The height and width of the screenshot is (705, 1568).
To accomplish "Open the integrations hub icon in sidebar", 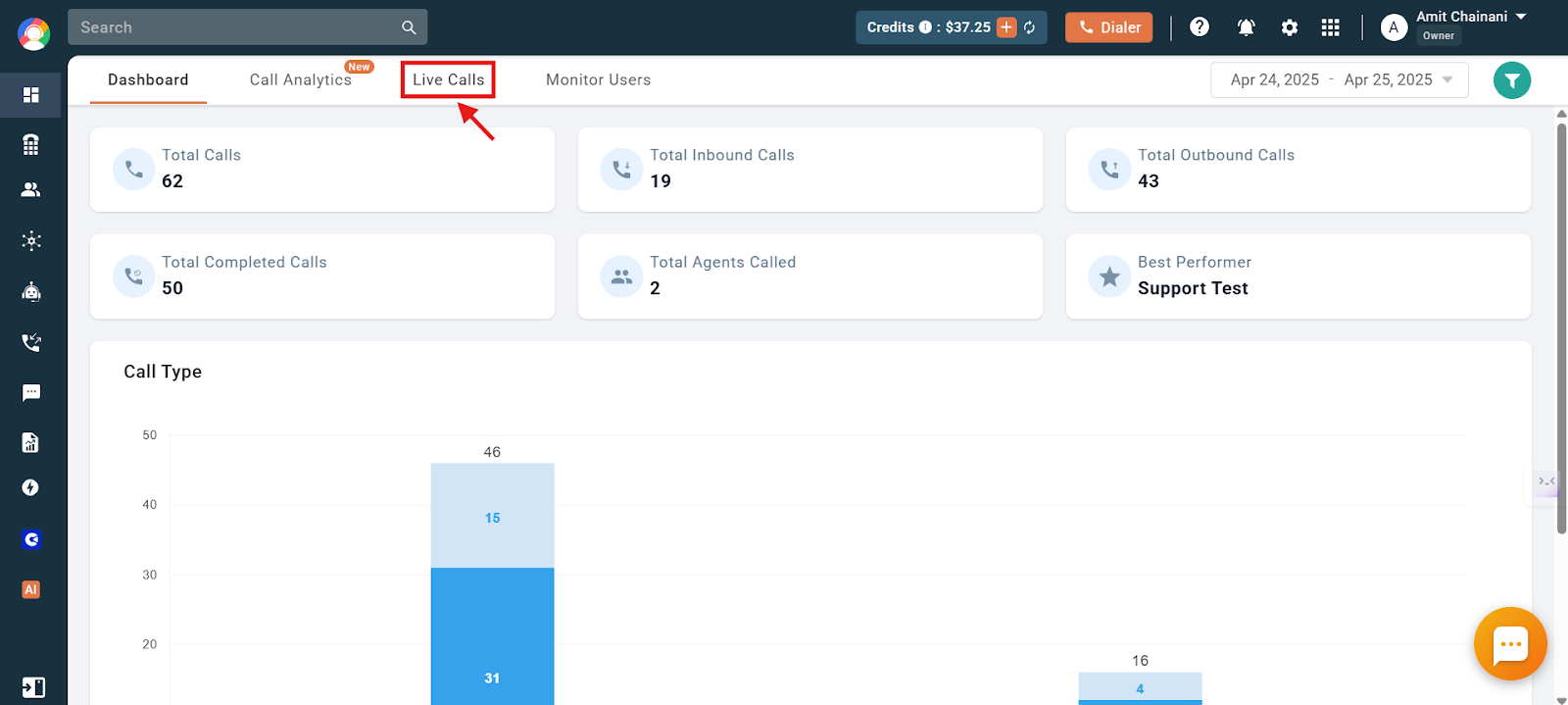I will [x=31, y=240].
